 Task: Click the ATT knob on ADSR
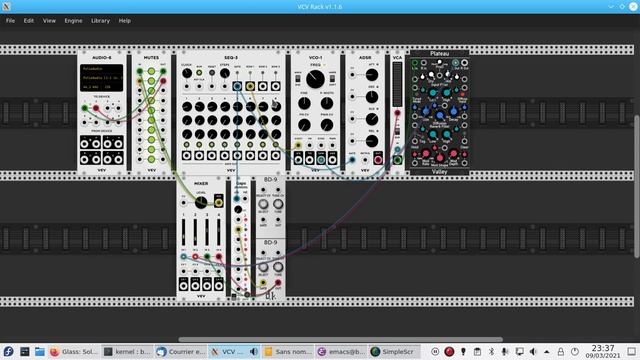click(371, 75)
